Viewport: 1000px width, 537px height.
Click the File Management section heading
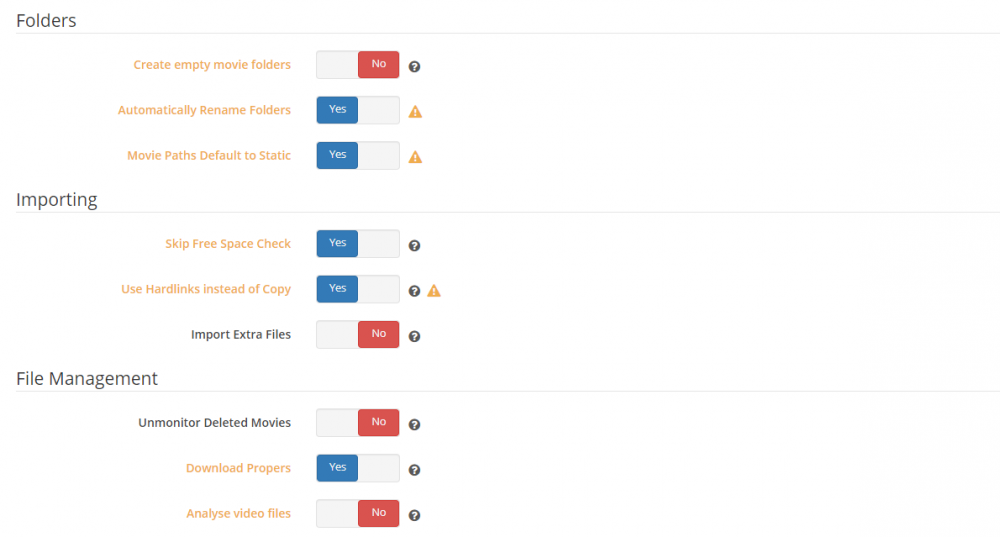pos(87,379)
